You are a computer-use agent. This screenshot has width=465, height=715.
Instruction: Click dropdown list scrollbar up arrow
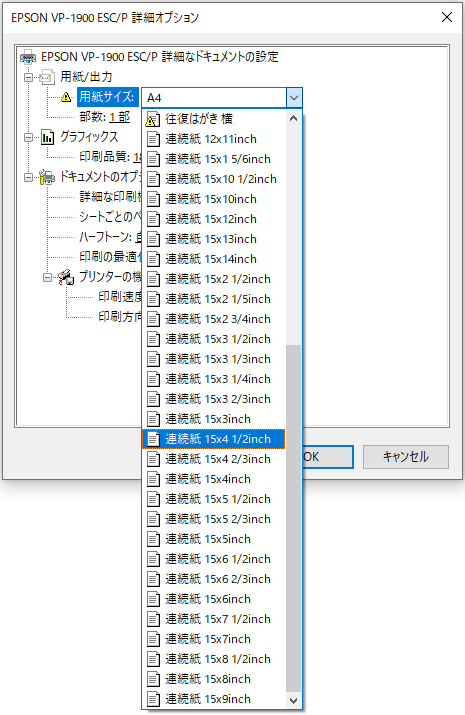click(x=294, y=119)
